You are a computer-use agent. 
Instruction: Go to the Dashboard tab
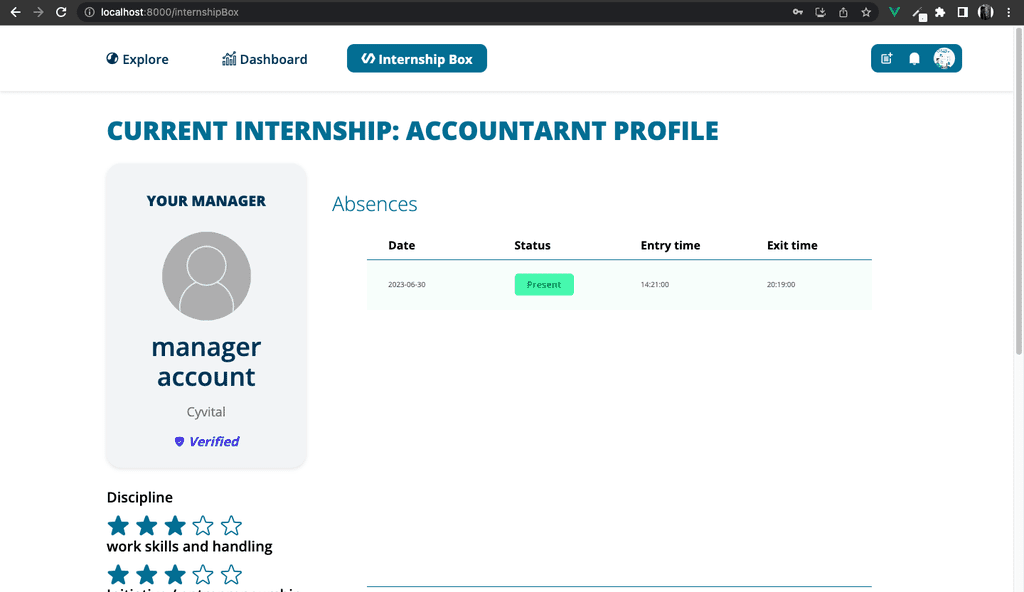[264, 59]
